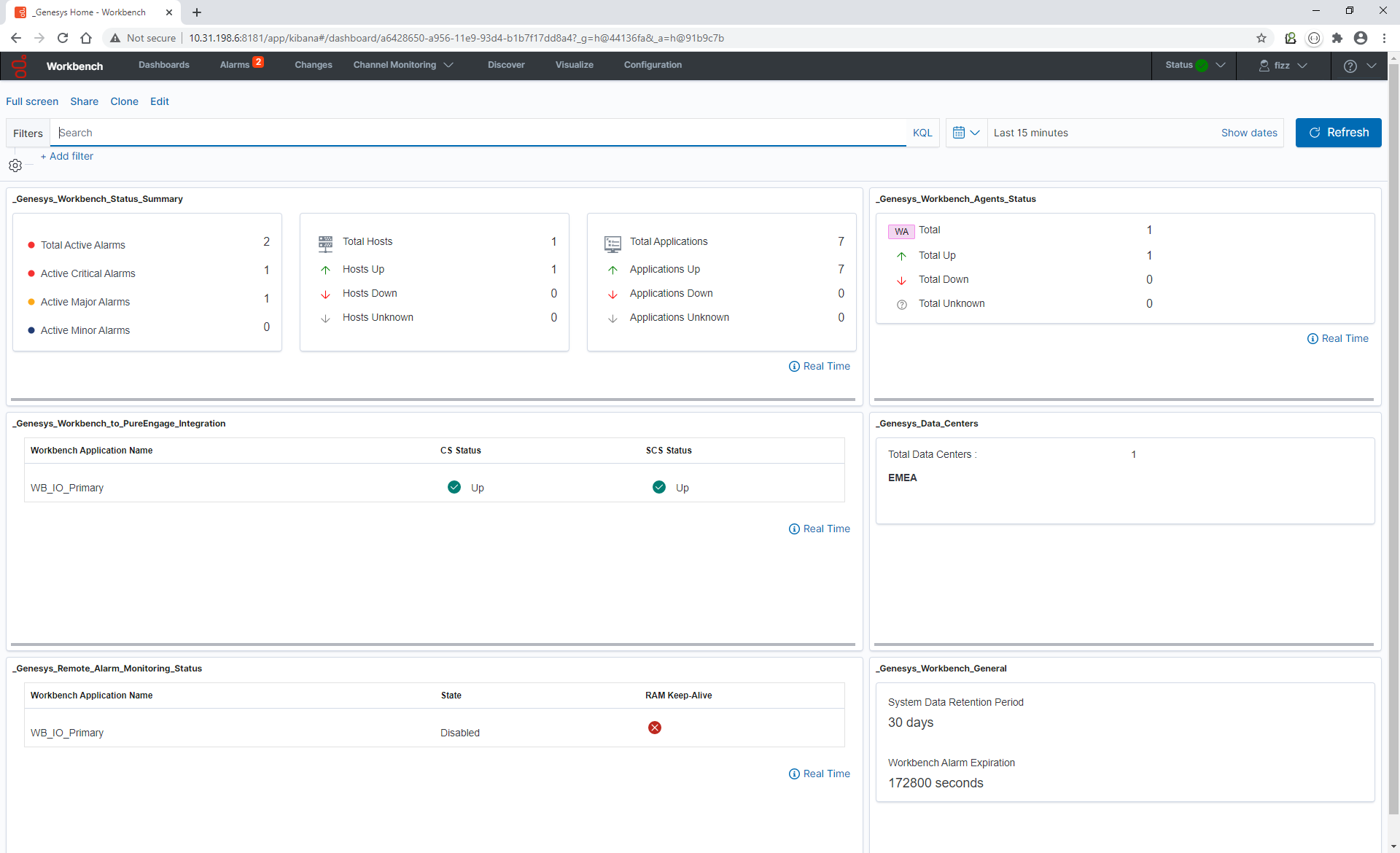Click the green Status indicator dot

(x=1200, y=65)
